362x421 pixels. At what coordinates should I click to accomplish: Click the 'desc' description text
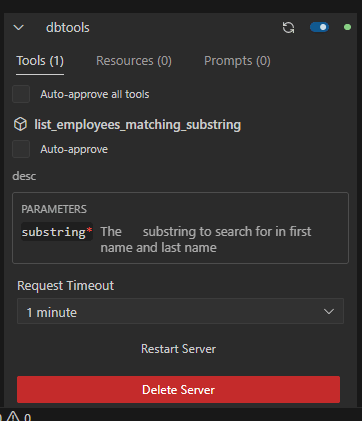(x=24, y=176)
